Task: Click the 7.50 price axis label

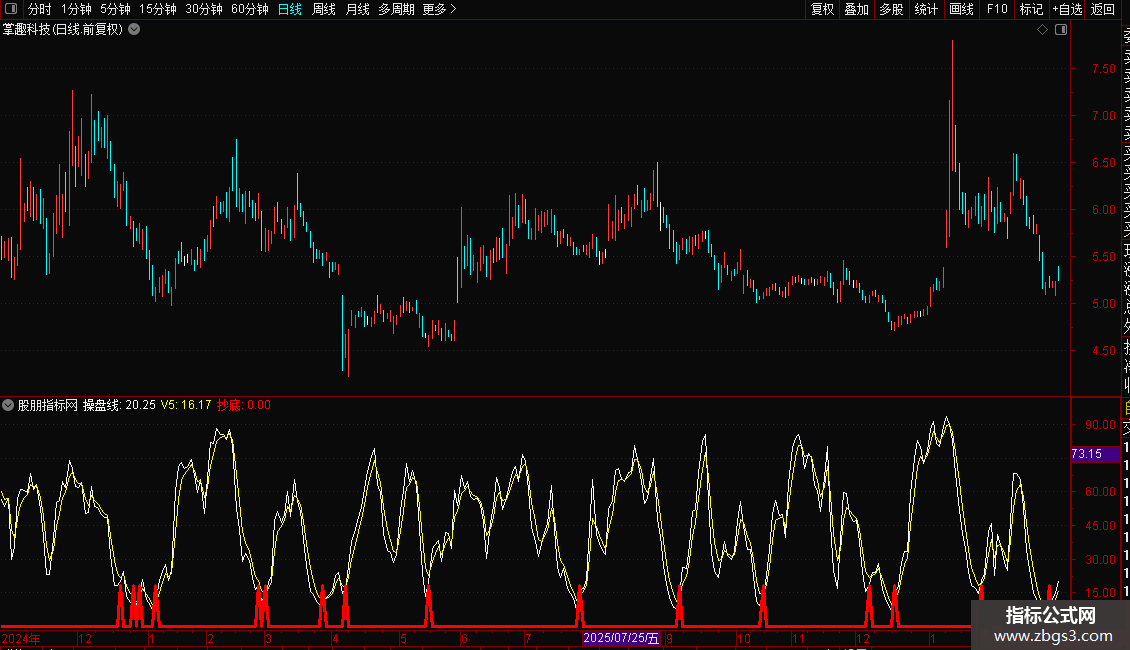Action: pos(1103,68)
